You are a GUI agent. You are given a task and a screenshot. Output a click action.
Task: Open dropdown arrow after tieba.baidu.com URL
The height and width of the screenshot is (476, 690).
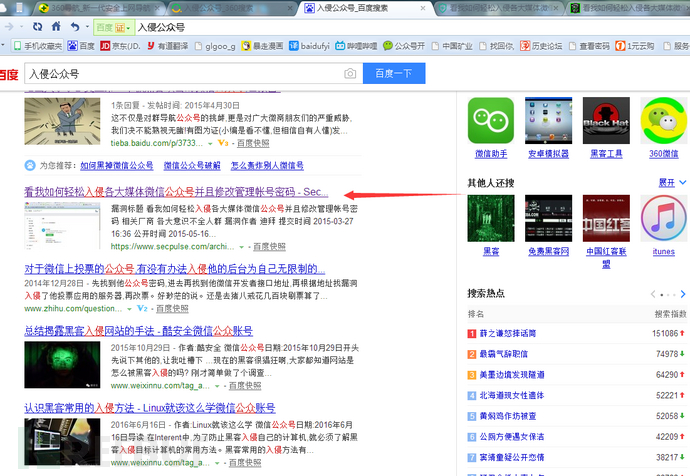click(x=210, y=143)
